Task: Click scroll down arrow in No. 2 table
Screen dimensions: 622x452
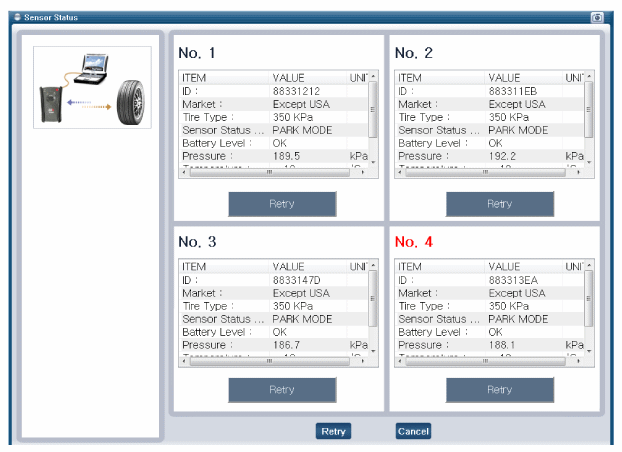Action: pos(589,163)
